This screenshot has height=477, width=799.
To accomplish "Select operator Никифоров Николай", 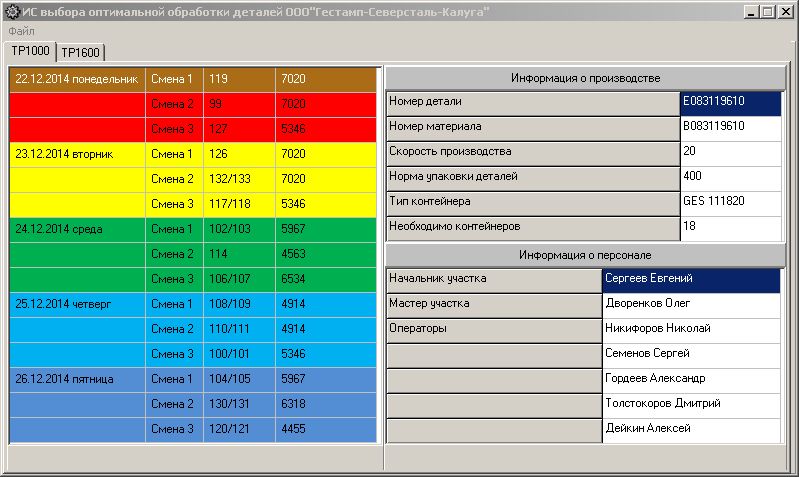I will pos(691,331).
